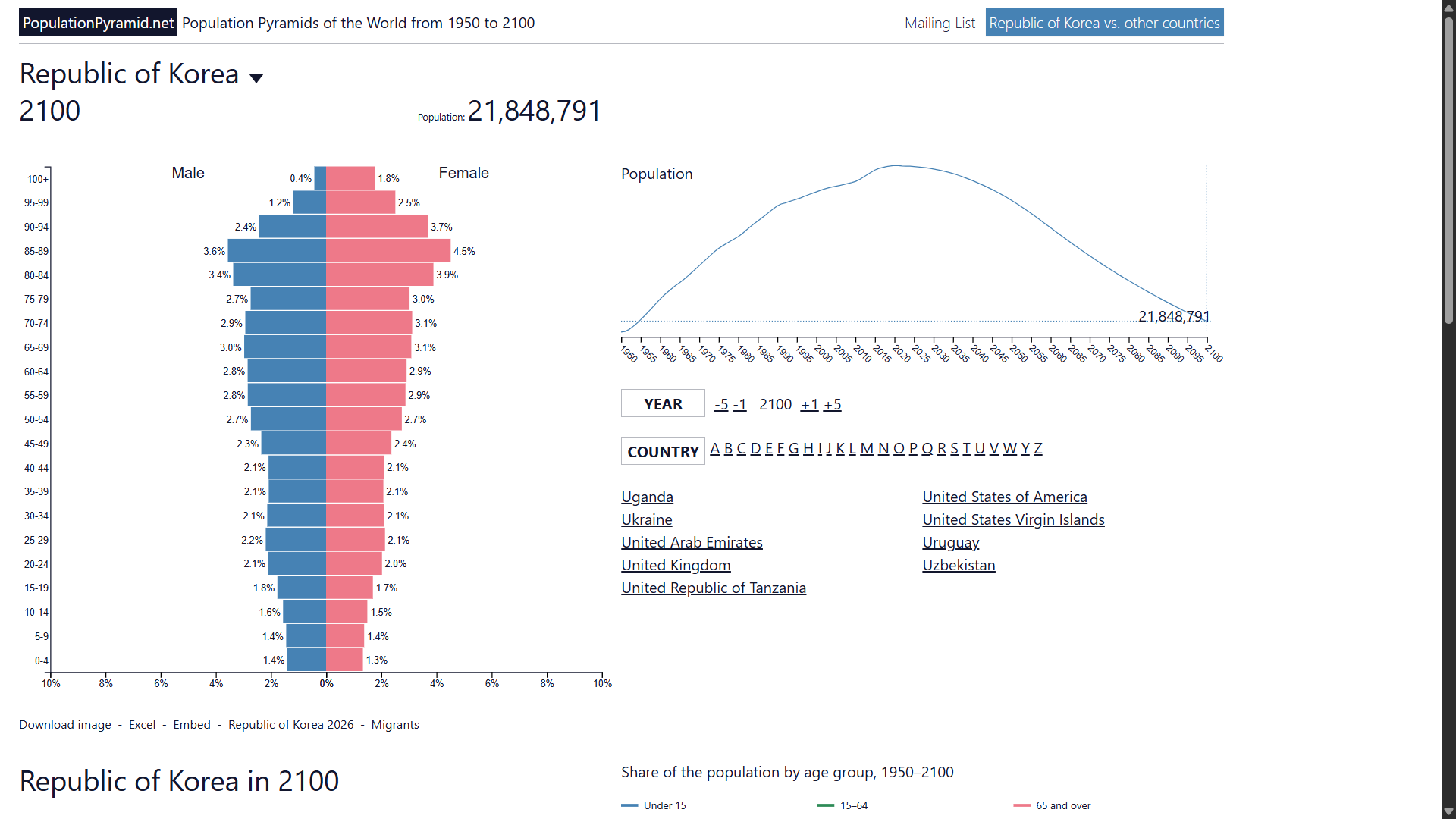Select letter U in country index
The height and width of the screenshot is (819, 1456).
click(980, 448)
